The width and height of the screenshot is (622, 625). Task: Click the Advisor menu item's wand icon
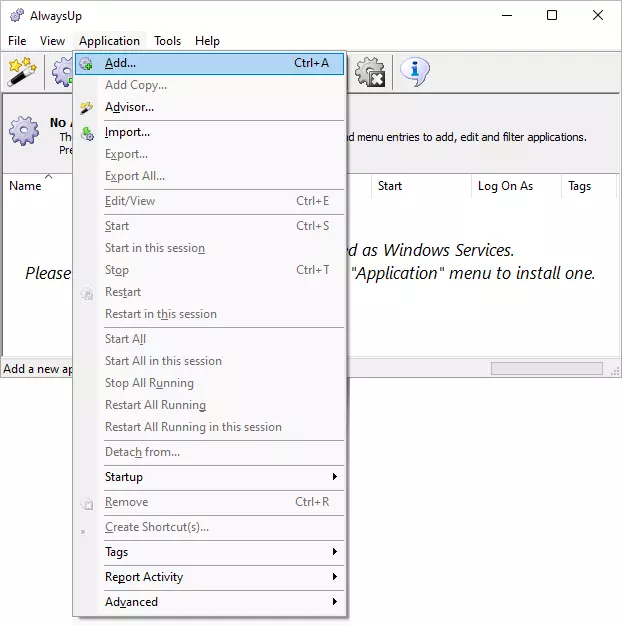coord(86,108)
